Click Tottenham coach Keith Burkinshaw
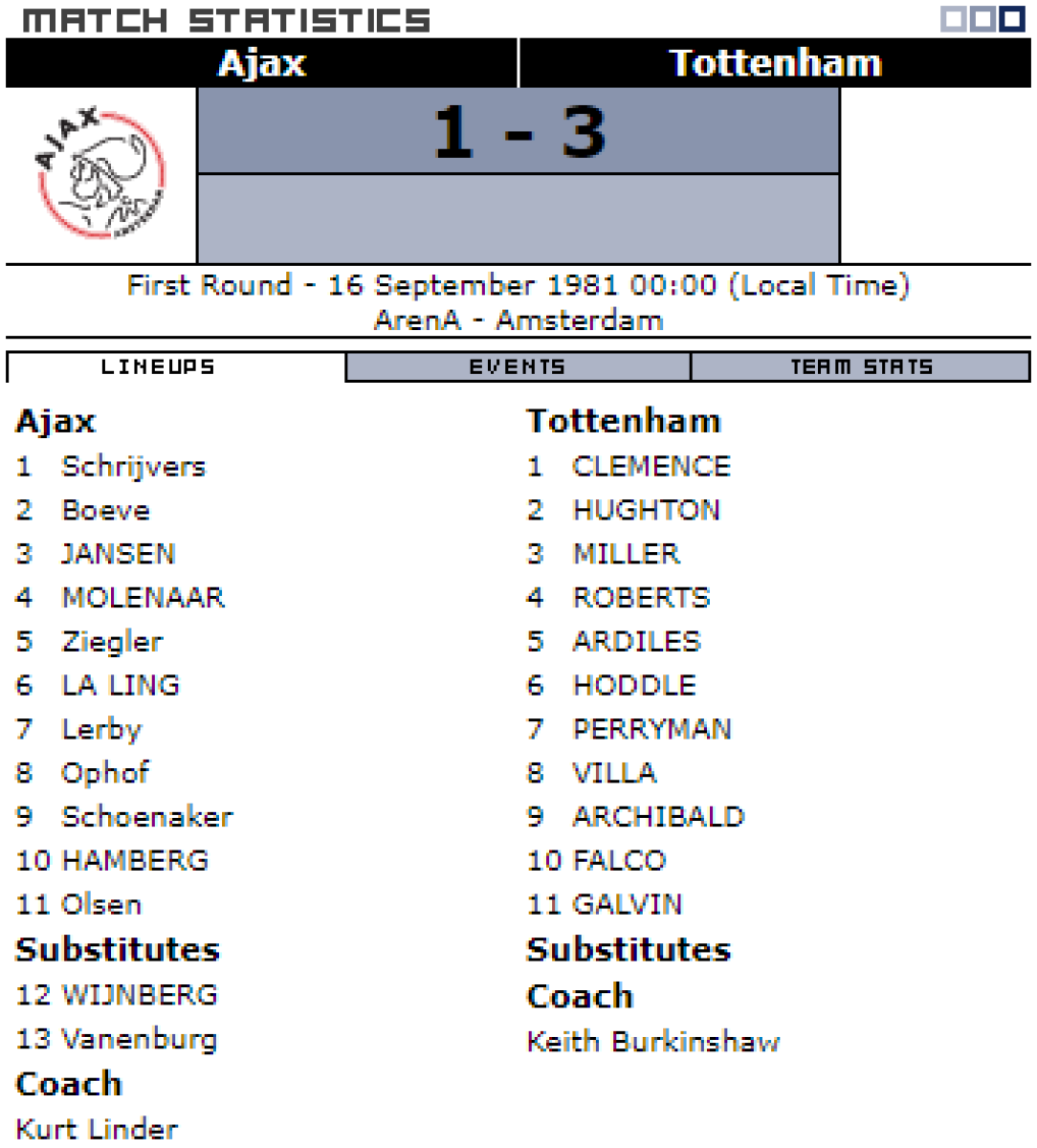 653,1042
